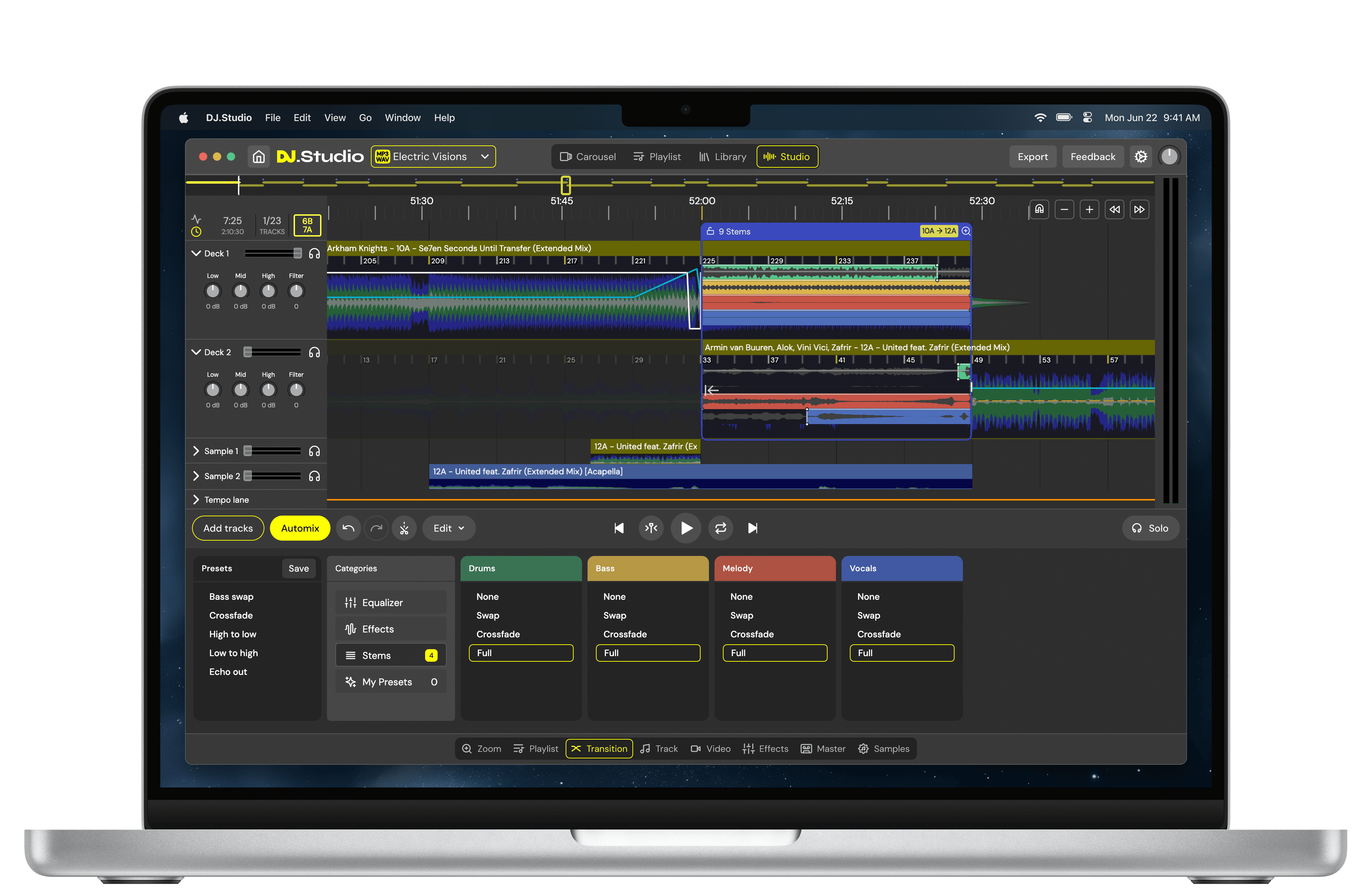This screenshot has width=1372, height=892.
Task: Open the Stems category
Action: pyautogui.click(x=391, y=655)
